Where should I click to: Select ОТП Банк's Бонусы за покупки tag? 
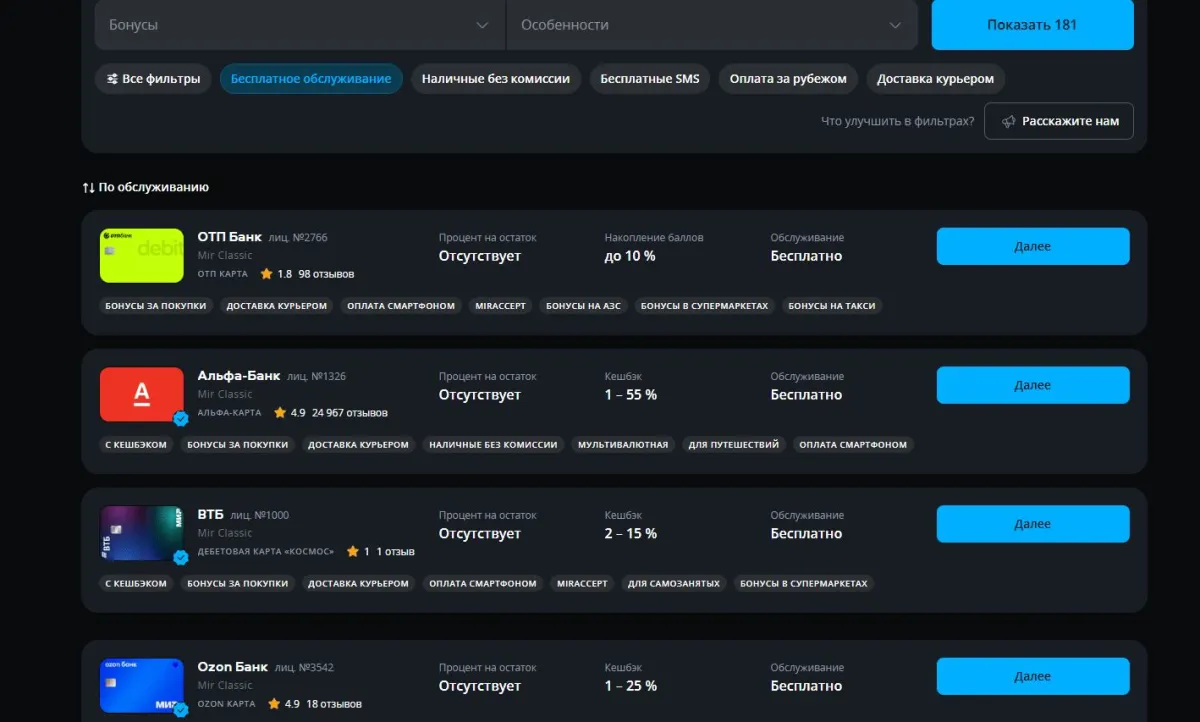tap(156, 306)
